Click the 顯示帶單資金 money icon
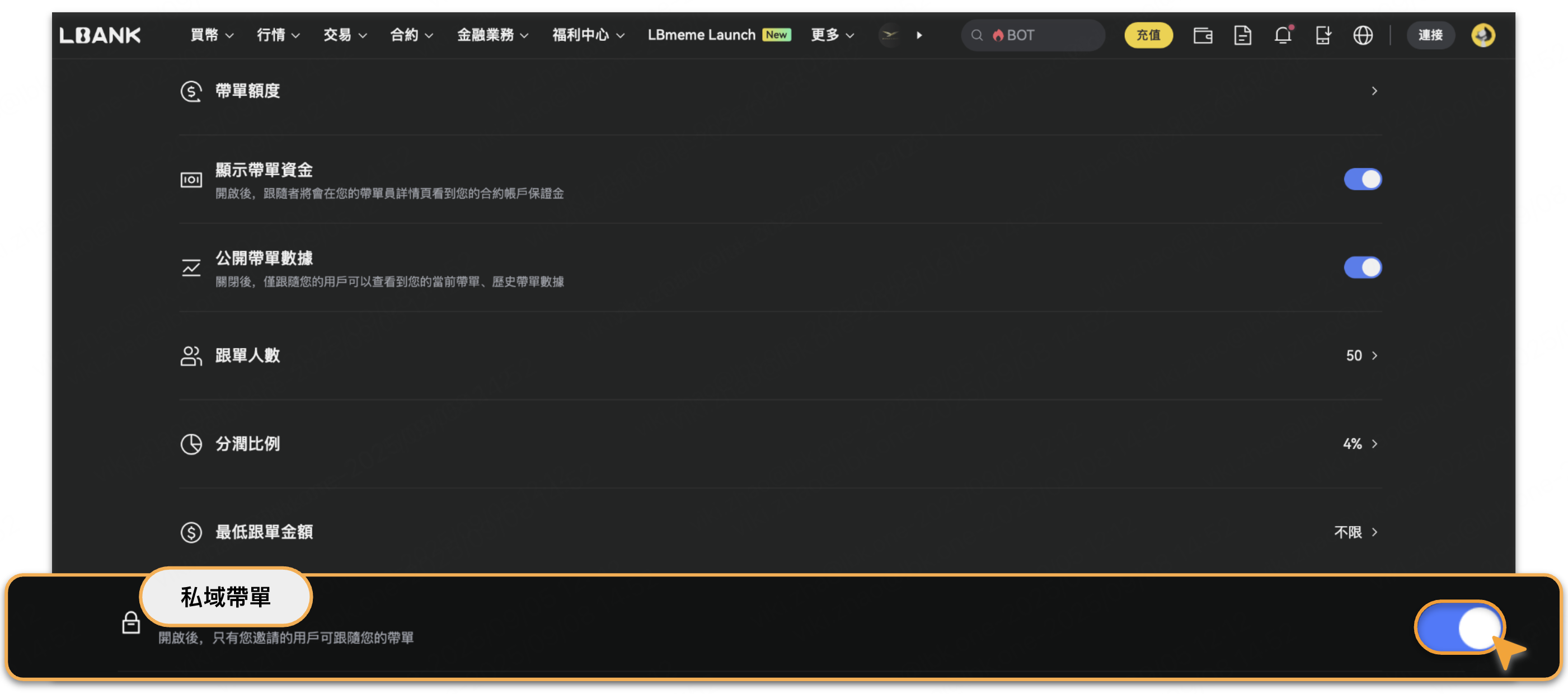Image resolution: width=1568 pixels, height=694 pixels. click(x=191, y=180)
